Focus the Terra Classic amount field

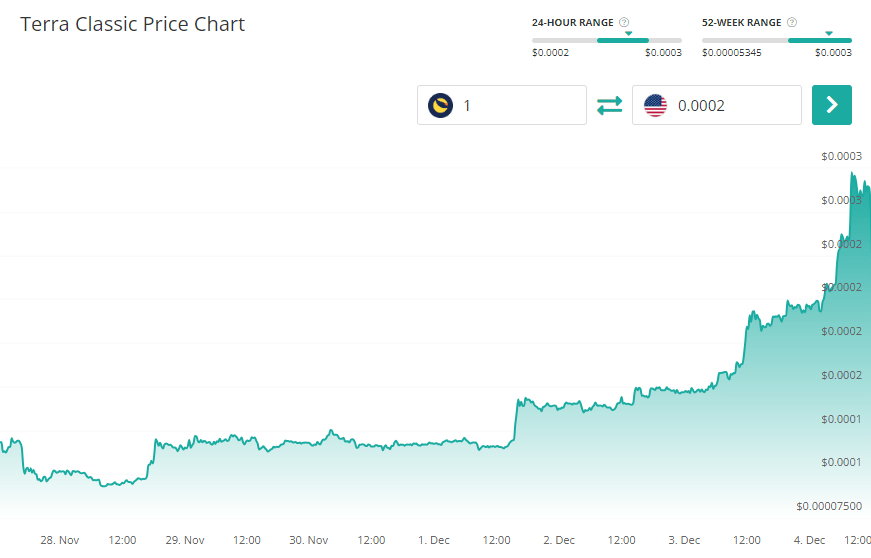[x=518, y=105]
